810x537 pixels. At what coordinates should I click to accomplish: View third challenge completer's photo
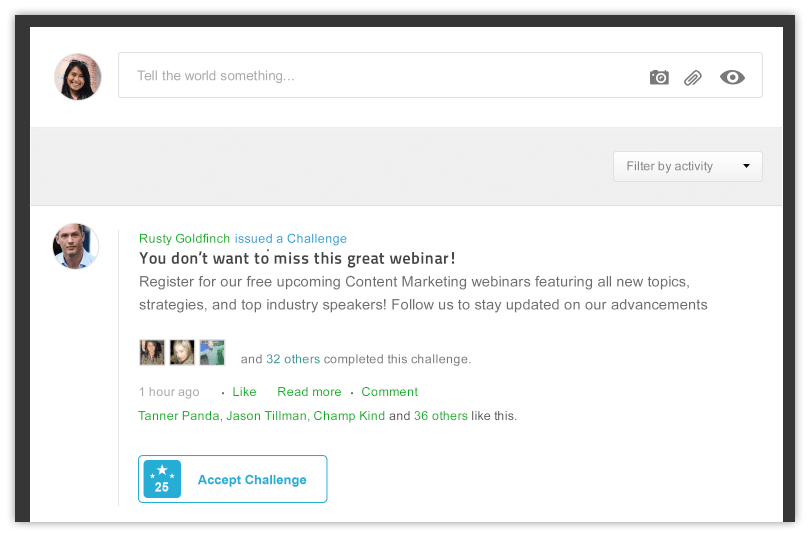tap(212, 352)
